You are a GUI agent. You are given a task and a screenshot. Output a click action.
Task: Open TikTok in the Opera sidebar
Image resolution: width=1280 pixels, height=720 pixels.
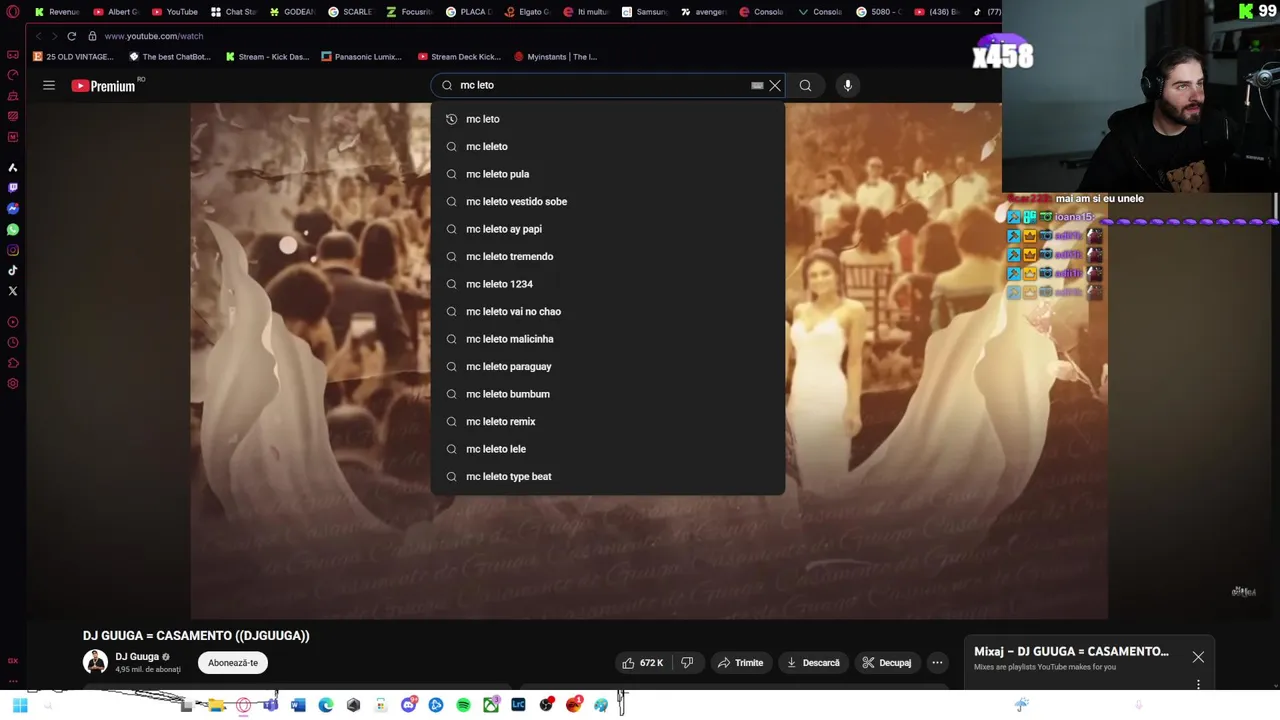(x=13, y=271)
